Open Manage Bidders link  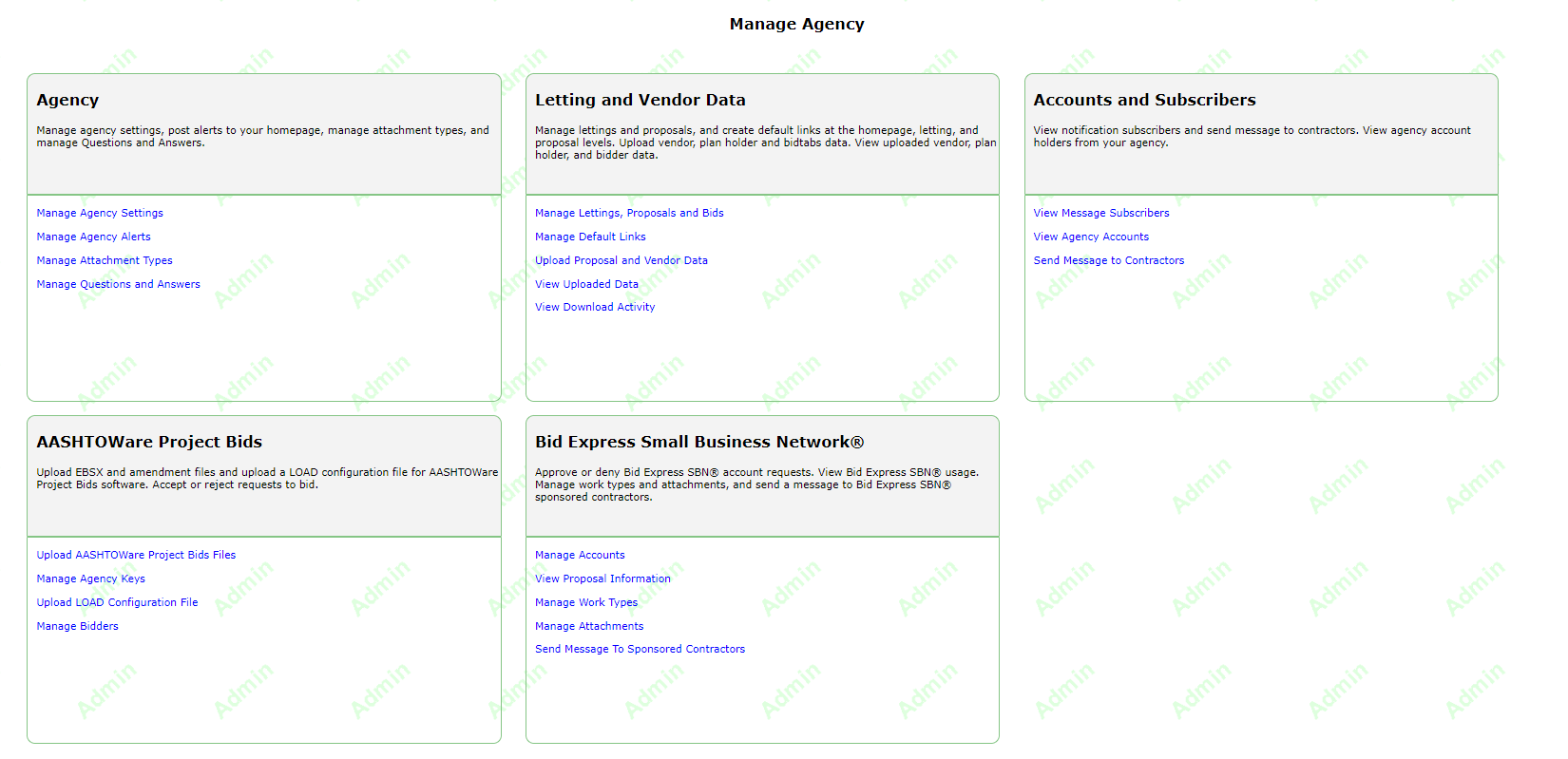(77, 626)
